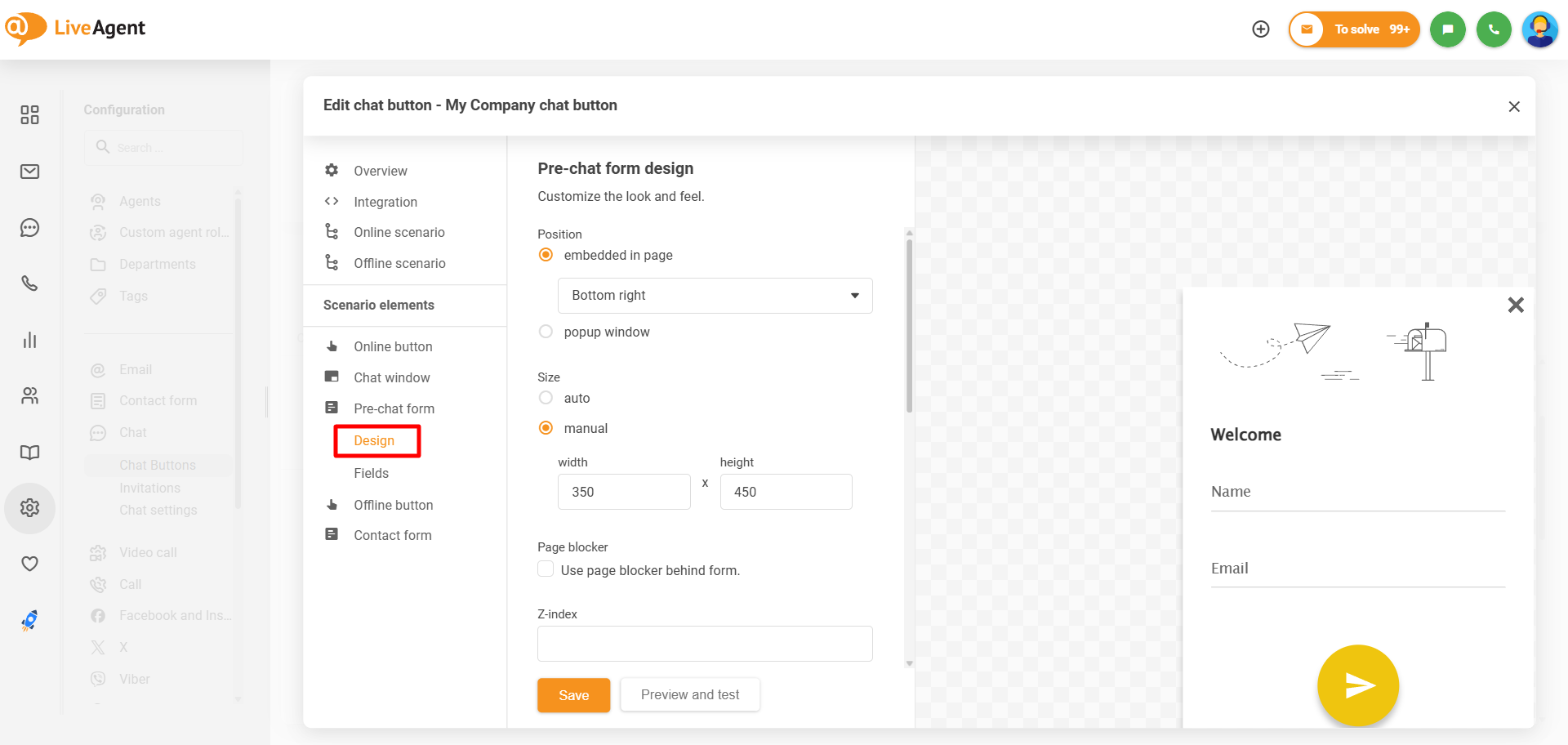The height and width of the screenshot is (745, 1568).
Task: Save the pre-chat form design
Action: (573, 695)
